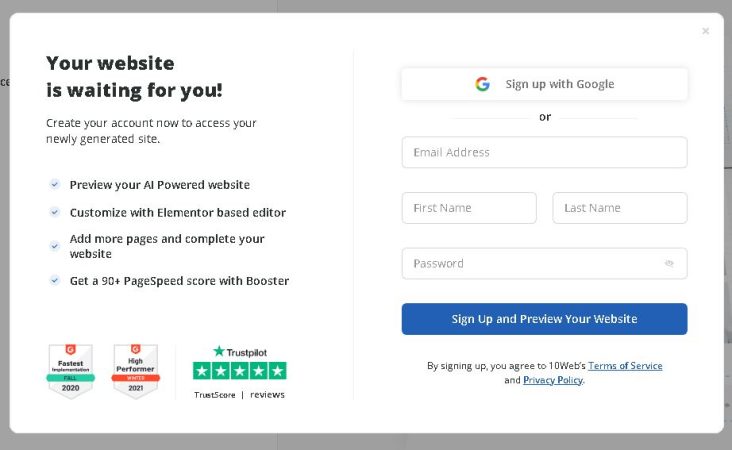This screenshot has height=450, width=732.
Task: Click the G2 High Performer 2021 badge
Action: click(x=136, y=371)
